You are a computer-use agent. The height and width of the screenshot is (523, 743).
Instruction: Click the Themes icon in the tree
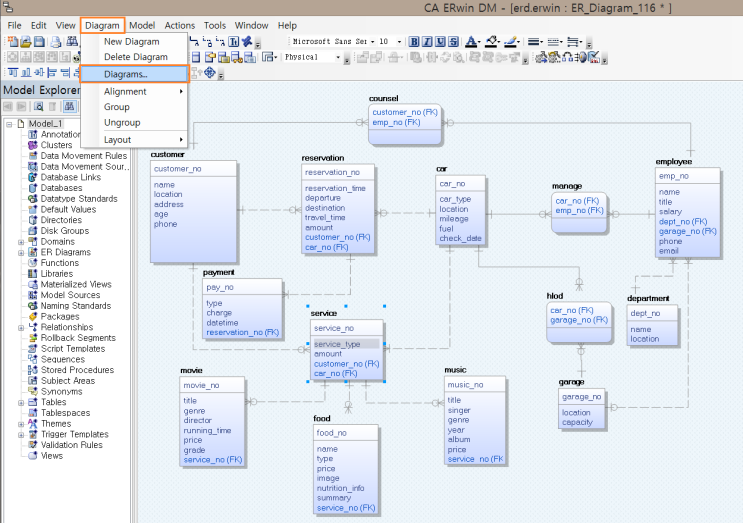coord(33,423)
